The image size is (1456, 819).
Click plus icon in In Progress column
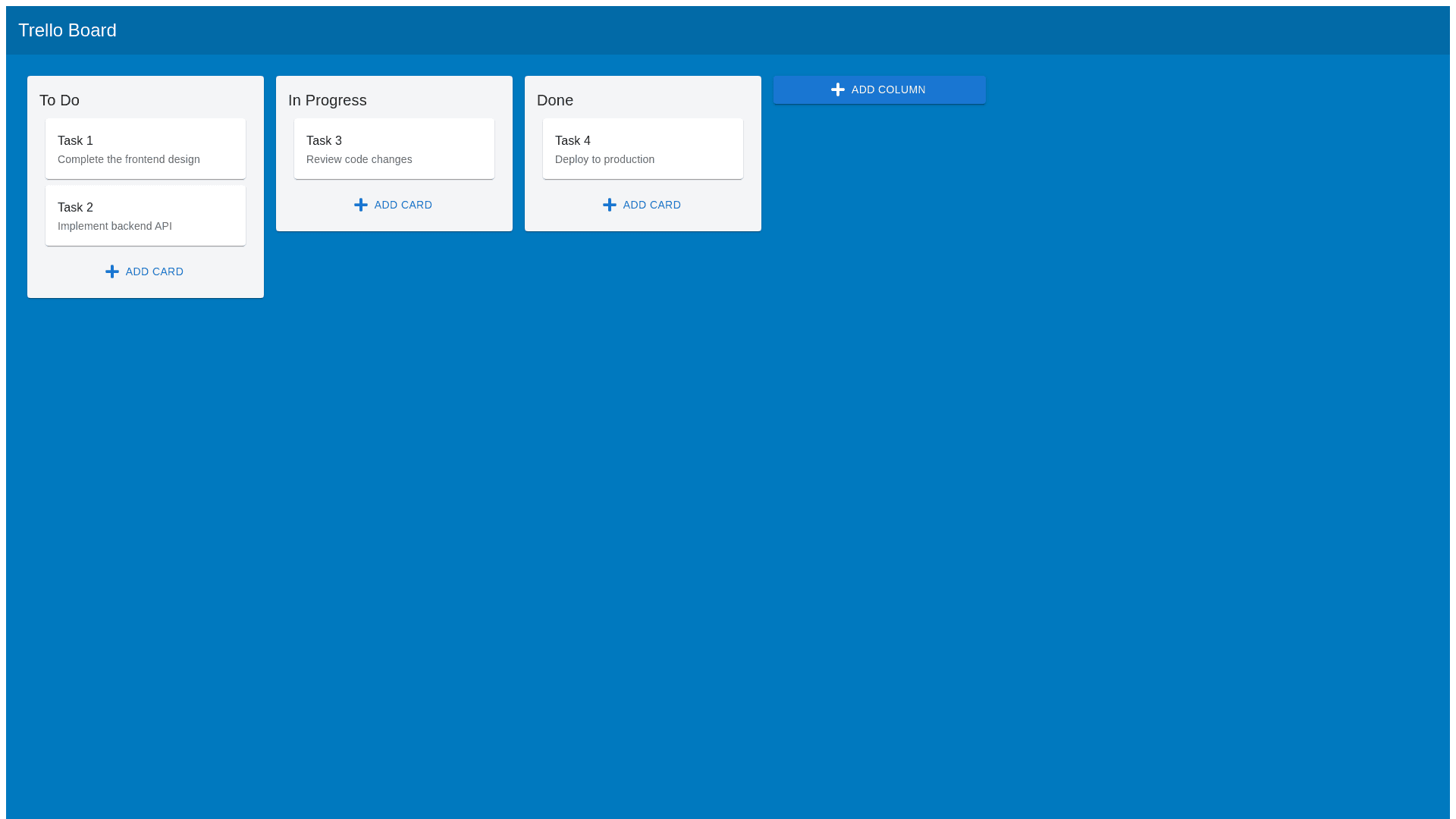361,205
